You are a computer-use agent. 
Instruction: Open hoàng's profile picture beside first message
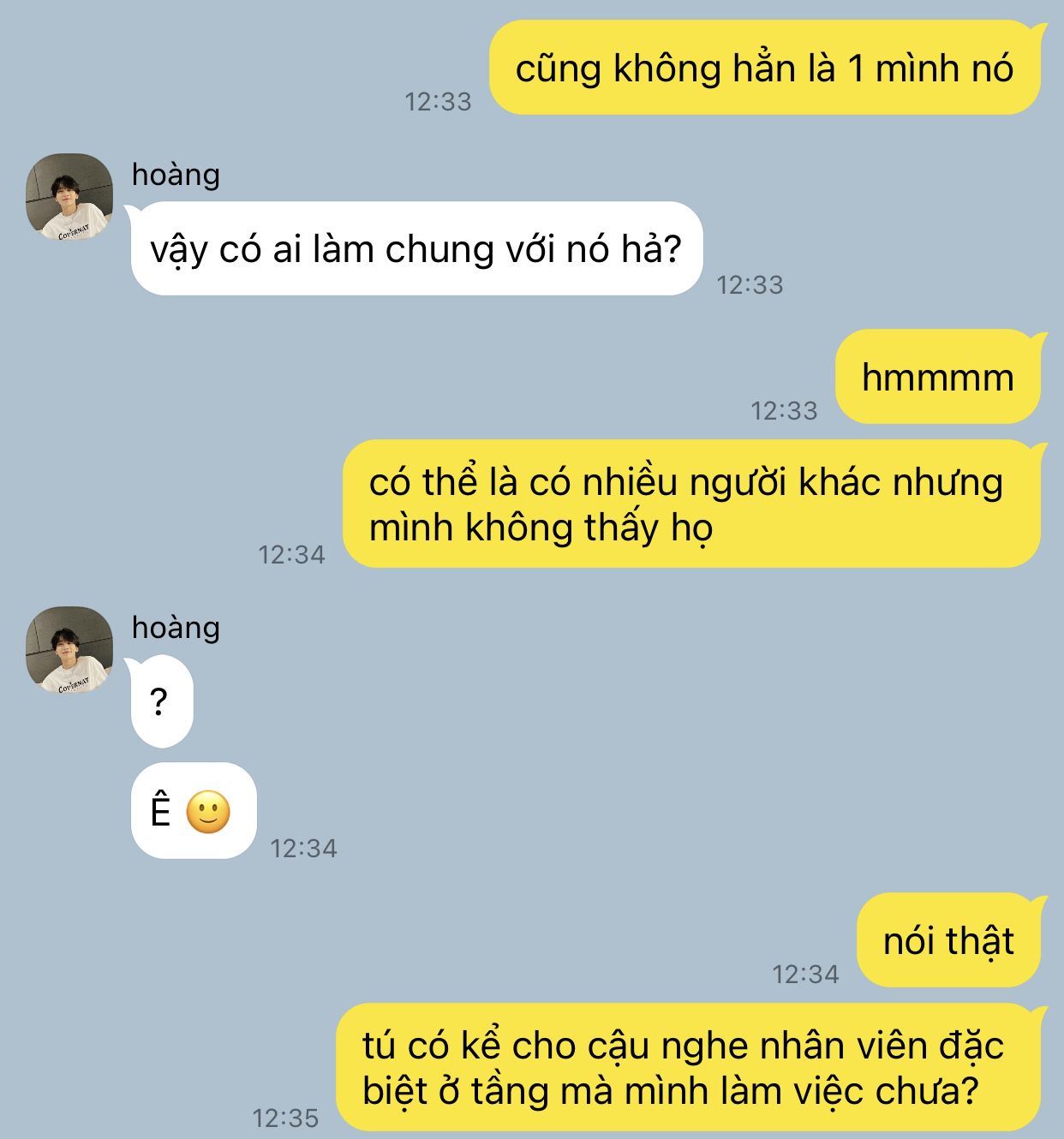pos(69,196)
